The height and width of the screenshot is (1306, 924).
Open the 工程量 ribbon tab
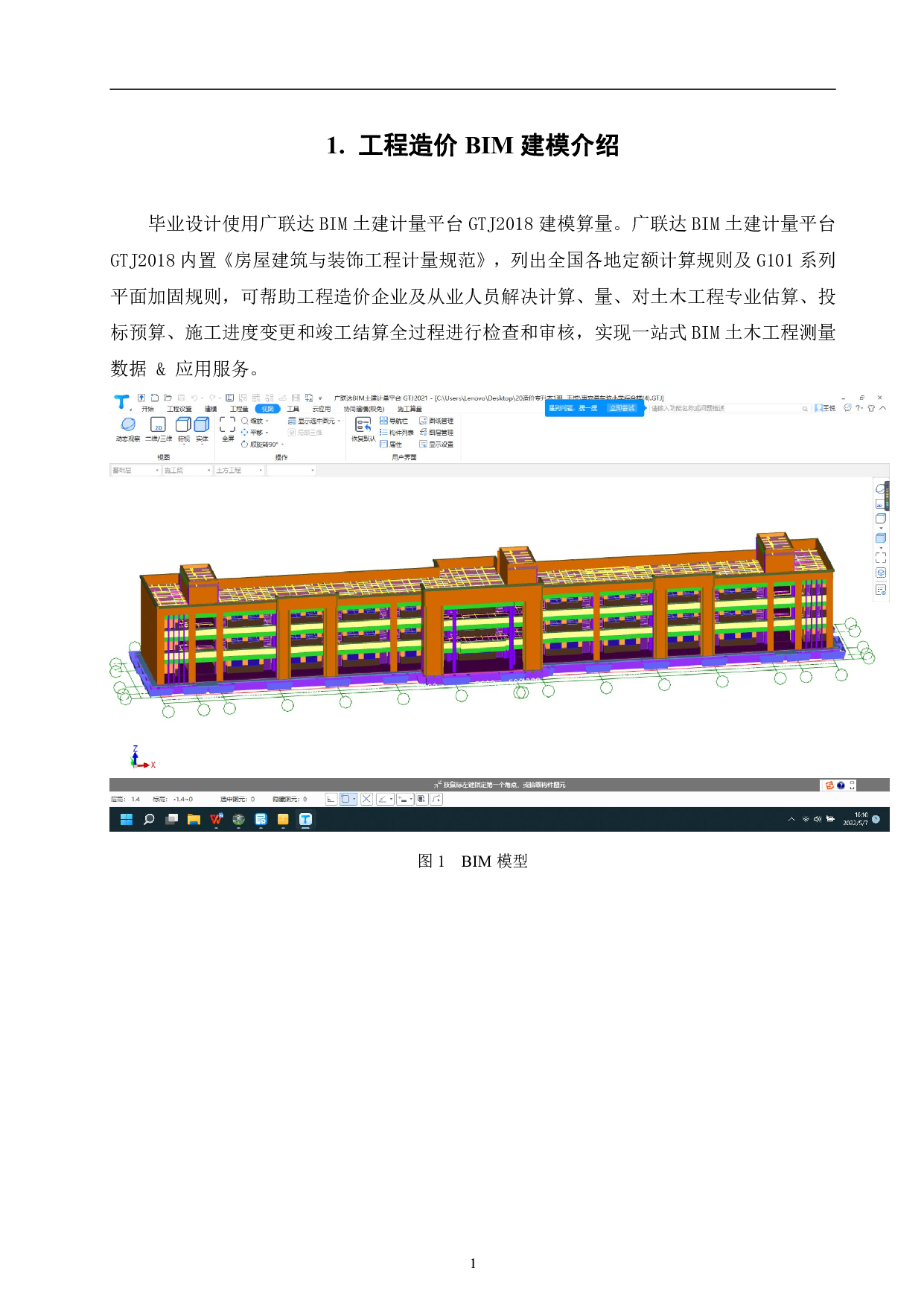[x=239, y=409]
